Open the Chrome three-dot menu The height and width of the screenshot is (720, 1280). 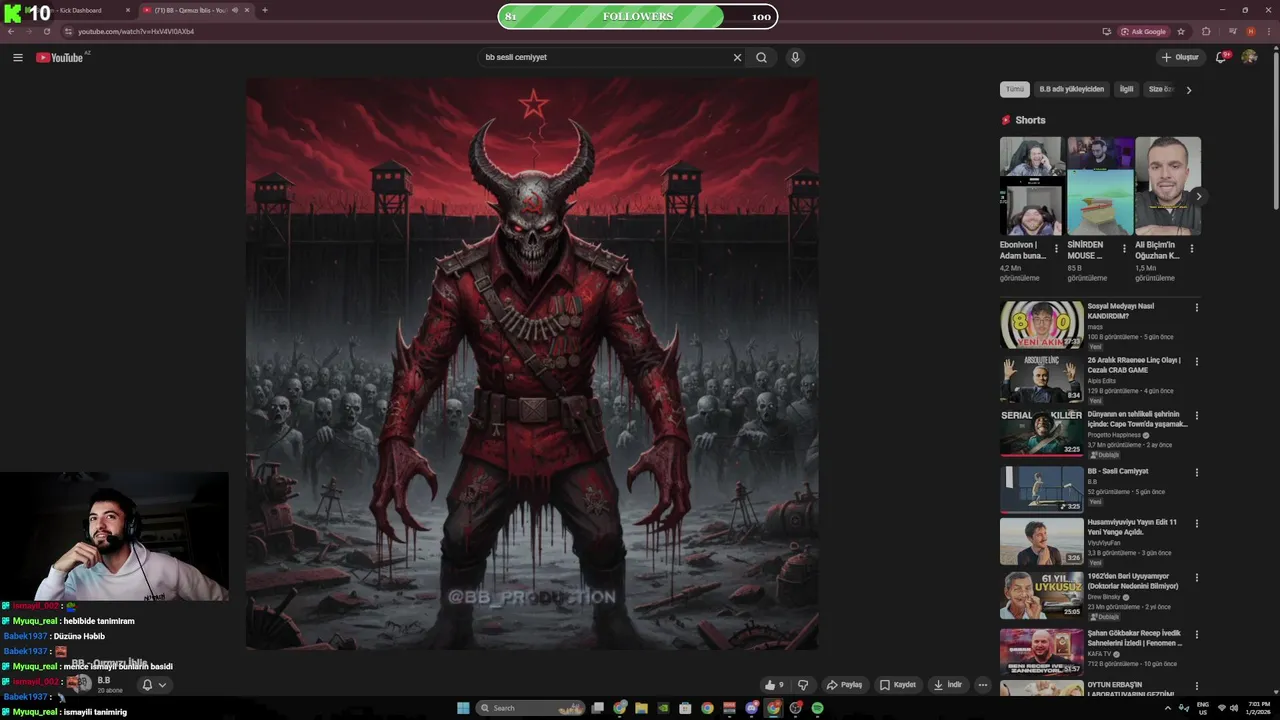click(x=1268, y=31)
